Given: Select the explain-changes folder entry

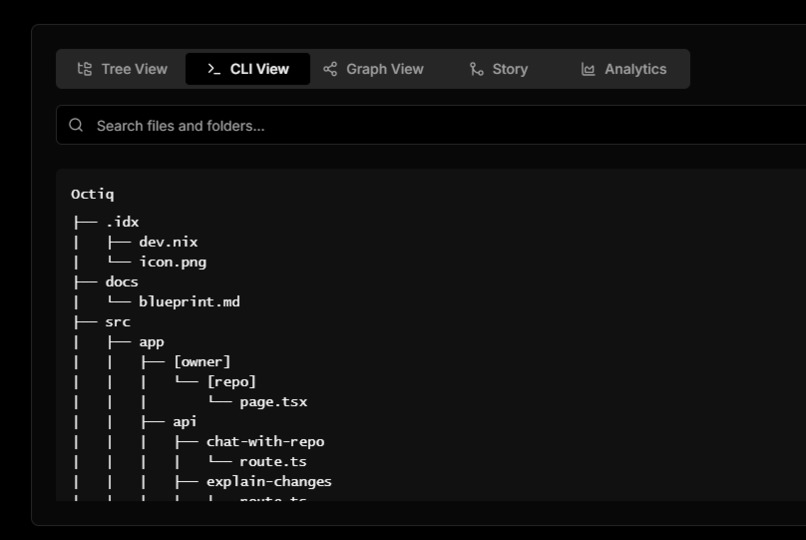Looking at the screenshot, I should tap(269, 482).
